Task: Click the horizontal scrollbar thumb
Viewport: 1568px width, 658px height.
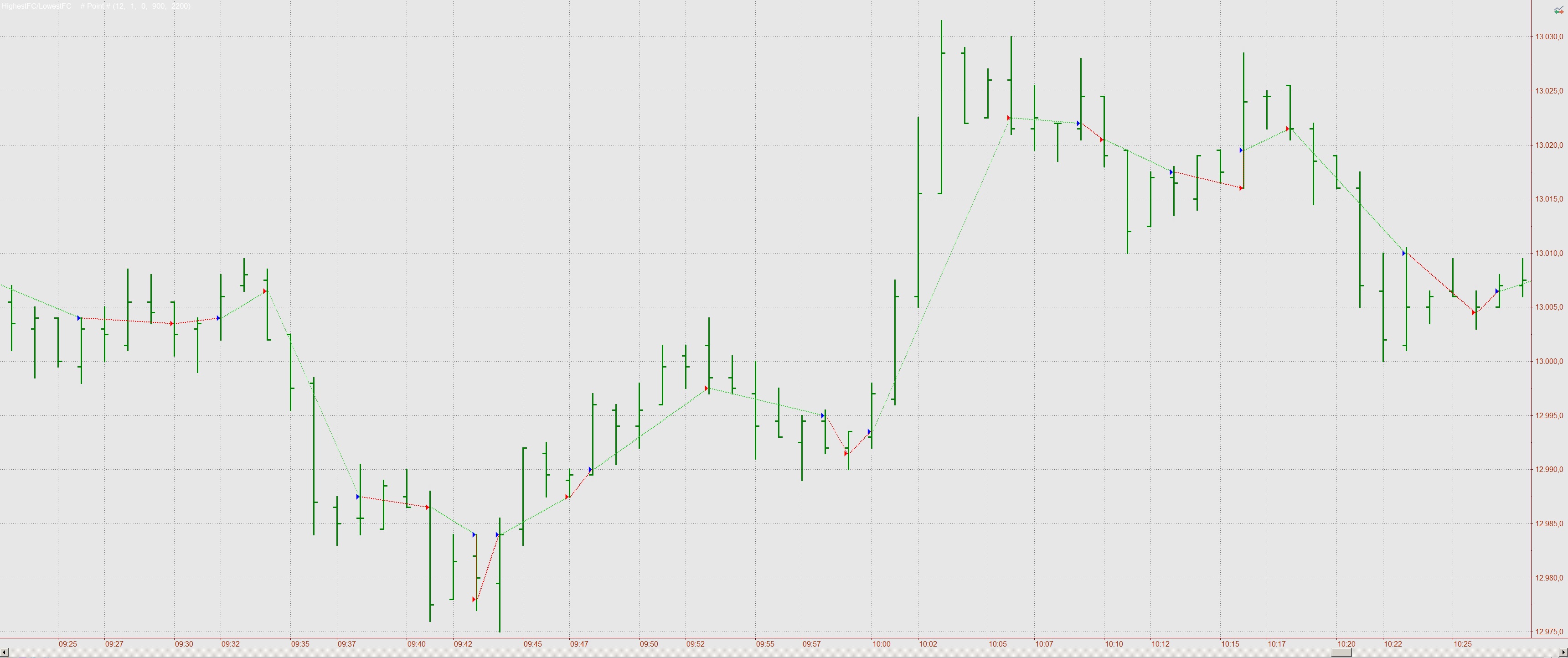Action: [x=1341, y=653]
